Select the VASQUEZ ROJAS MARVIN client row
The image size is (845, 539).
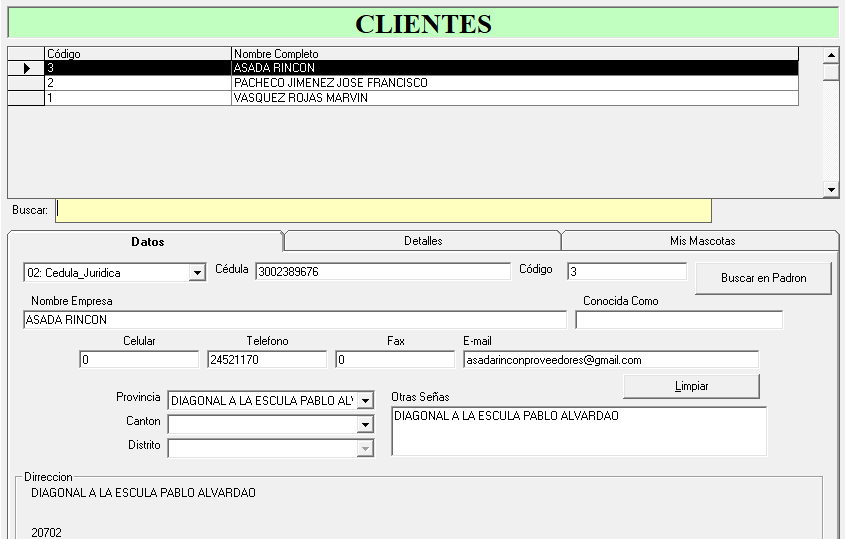420,98
